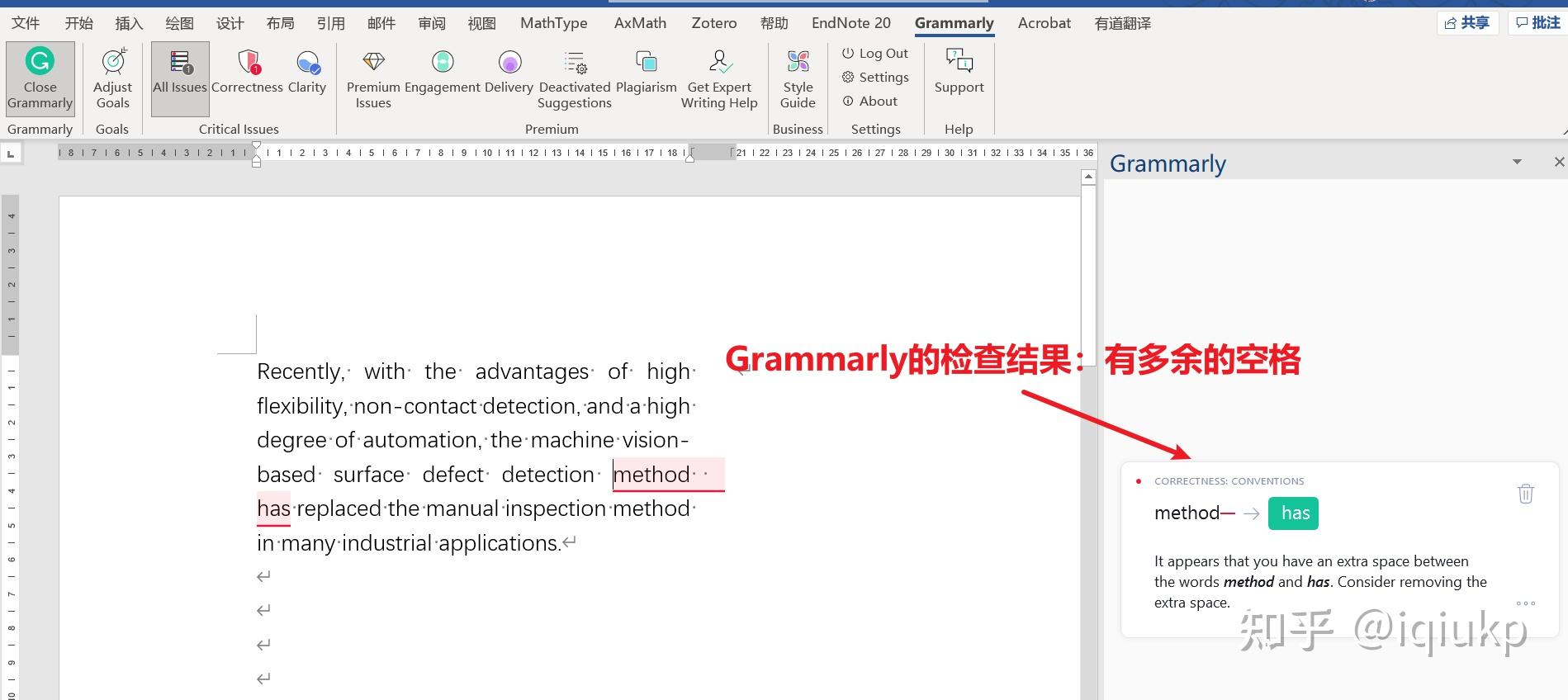Open Adjust Goals
The image size is (1568, 700).
(112, 79)
